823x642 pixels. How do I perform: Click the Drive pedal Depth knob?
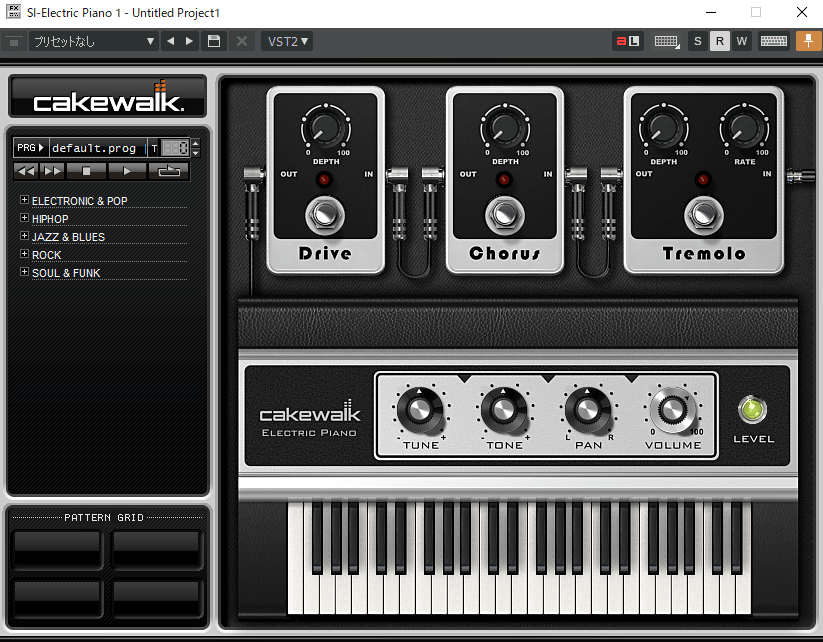[326, 127]
